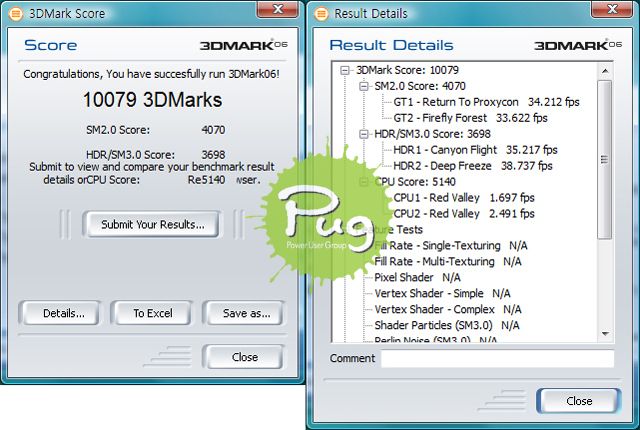Export results with To Excel button
This screenshot has width=640, height=430.
[x=152, y=313]
